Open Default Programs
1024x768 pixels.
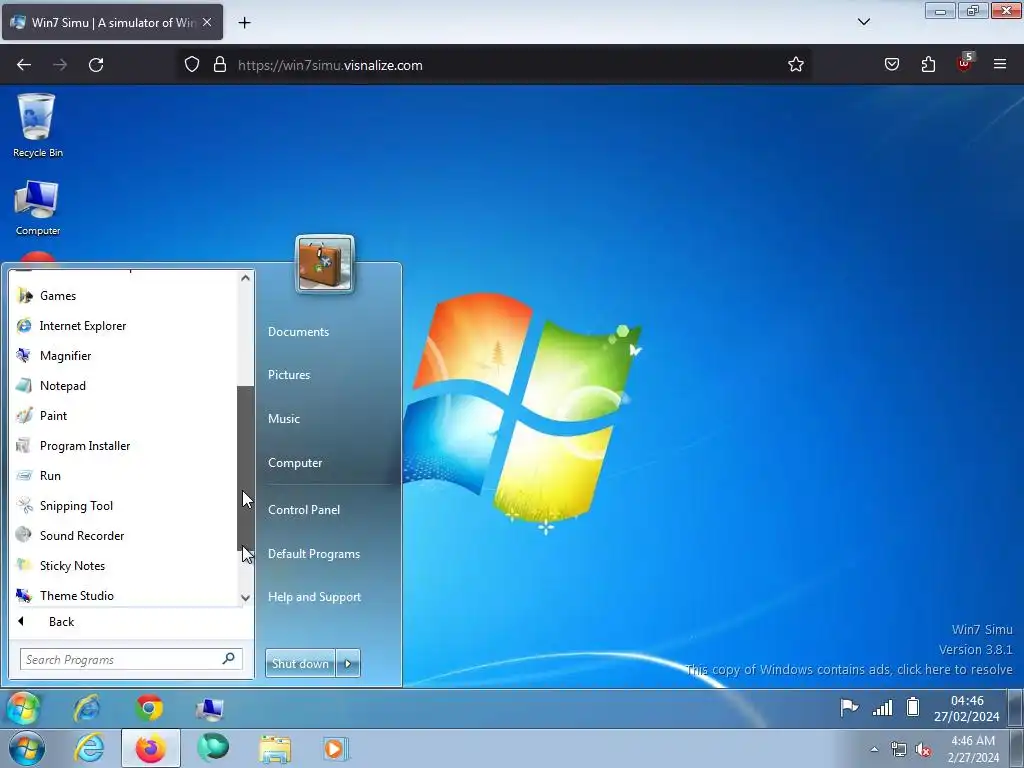[313, 554]
